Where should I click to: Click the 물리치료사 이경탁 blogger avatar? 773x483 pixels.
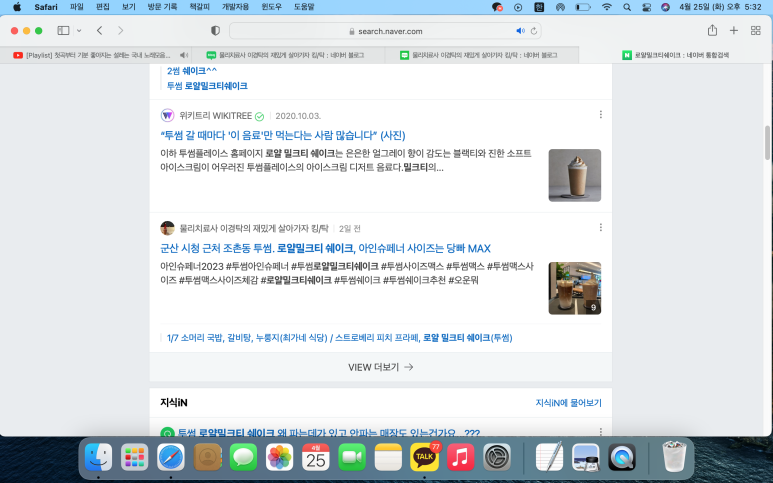[168, 228]
